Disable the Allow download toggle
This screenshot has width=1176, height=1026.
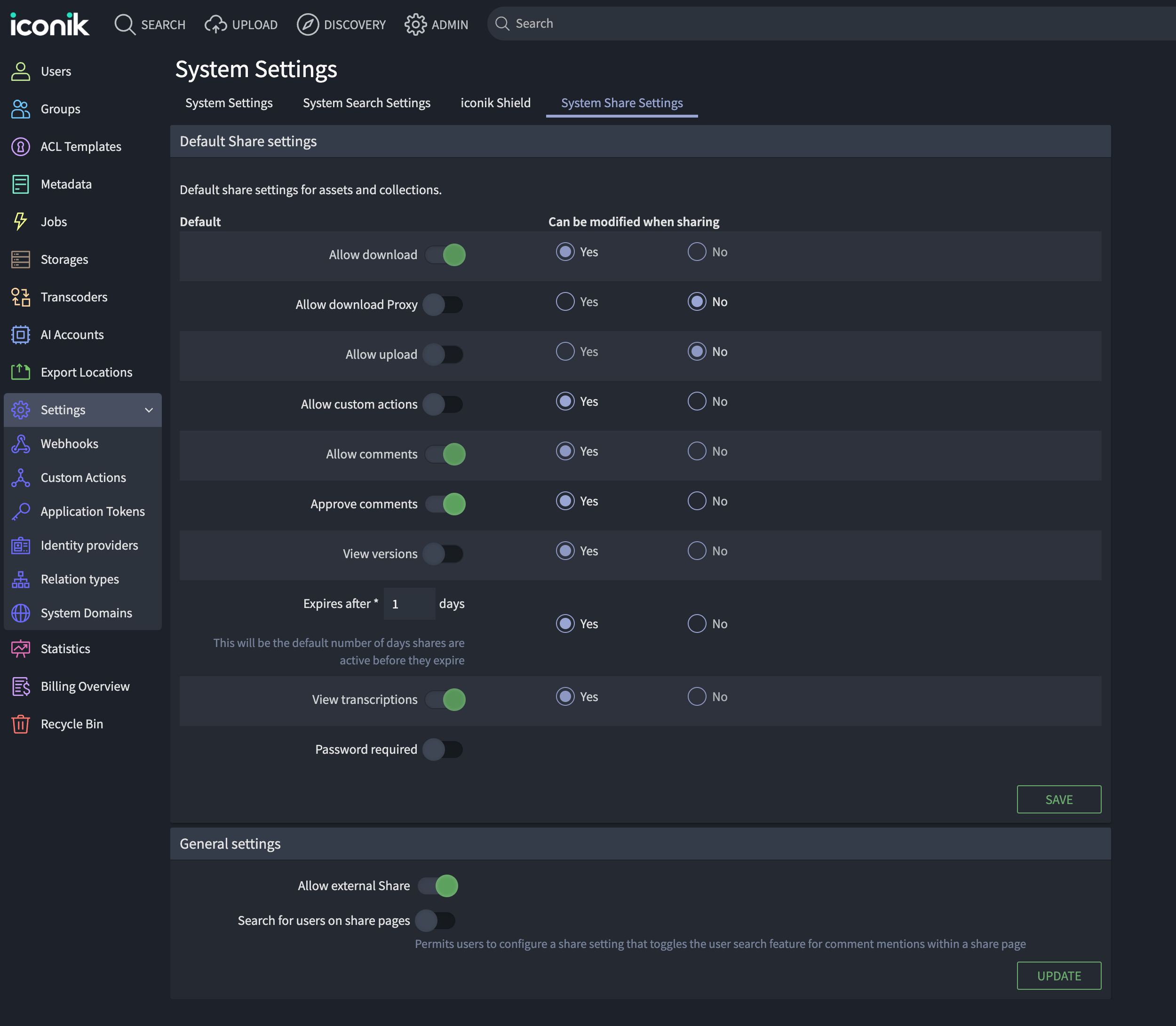point(445,255)
